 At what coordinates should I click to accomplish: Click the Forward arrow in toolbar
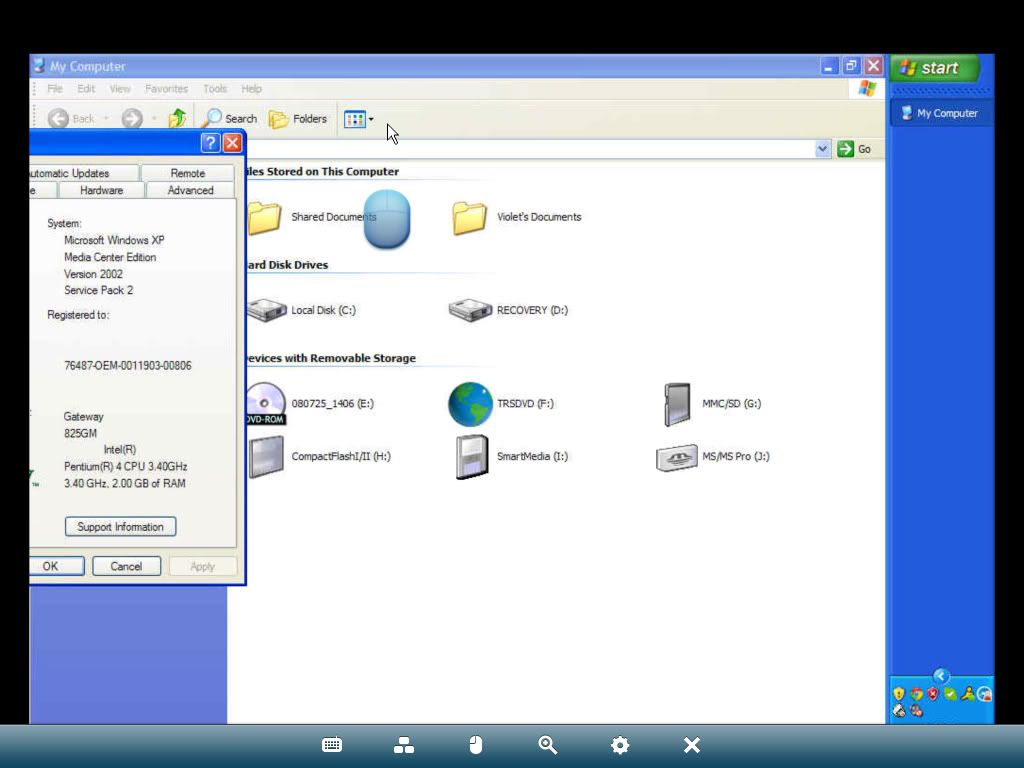click(x=132, y=118)
